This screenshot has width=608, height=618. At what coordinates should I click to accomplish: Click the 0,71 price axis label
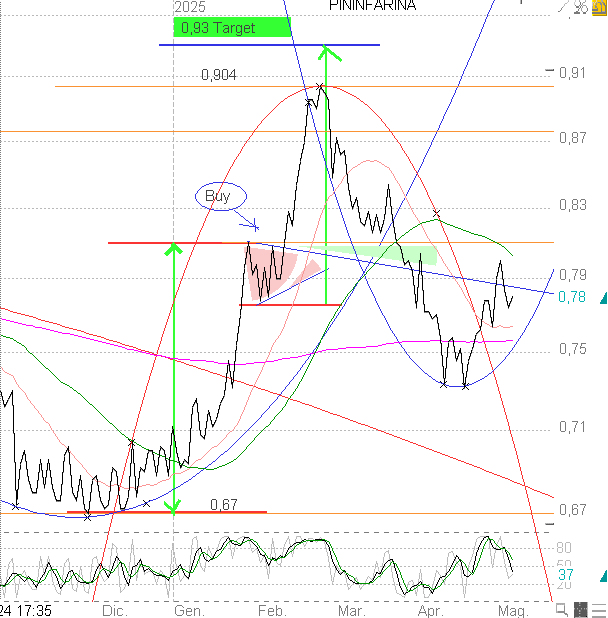click(572, 427)
